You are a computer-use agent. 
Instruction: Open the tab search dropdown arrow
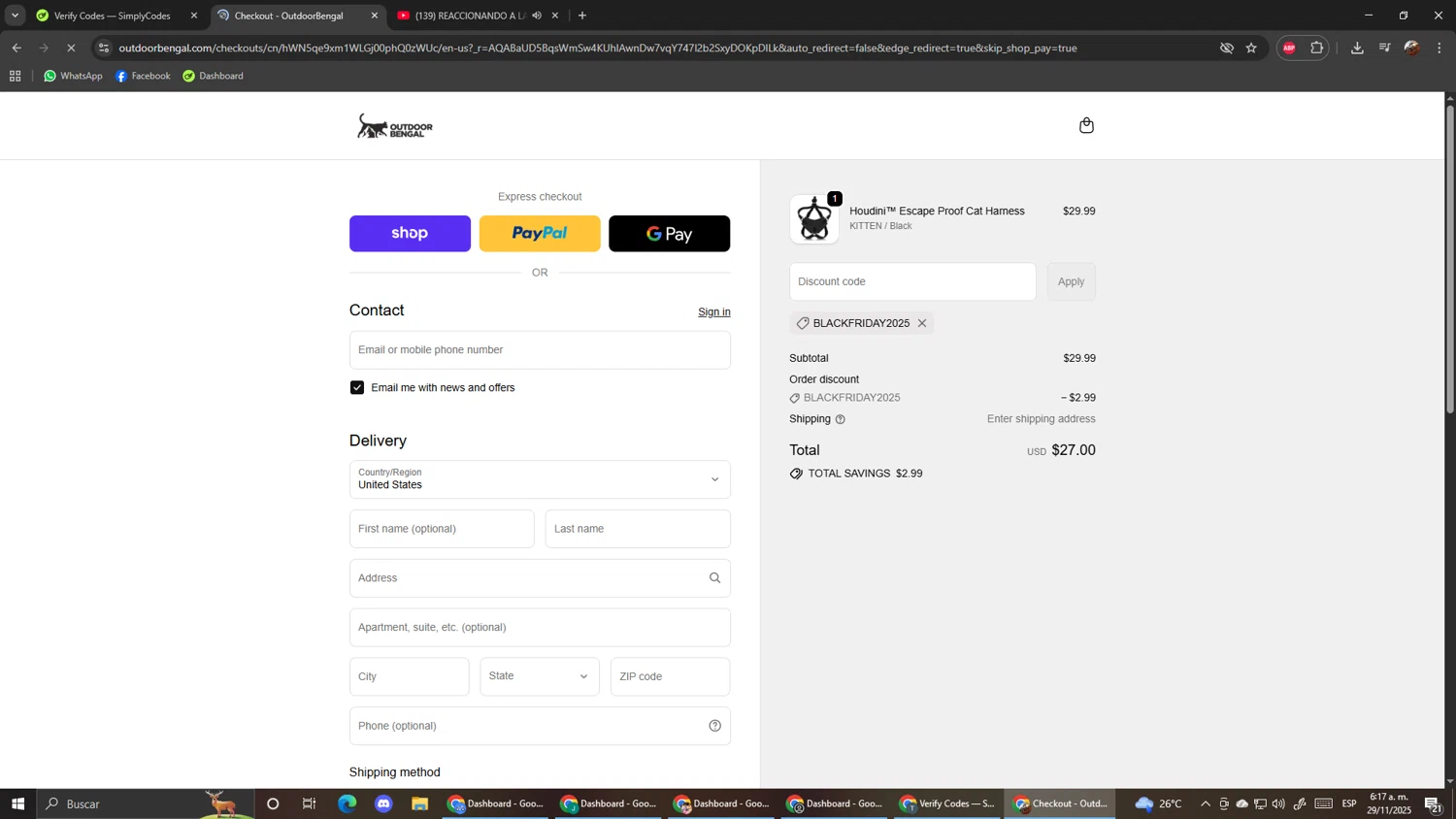[x=15, y=16]
